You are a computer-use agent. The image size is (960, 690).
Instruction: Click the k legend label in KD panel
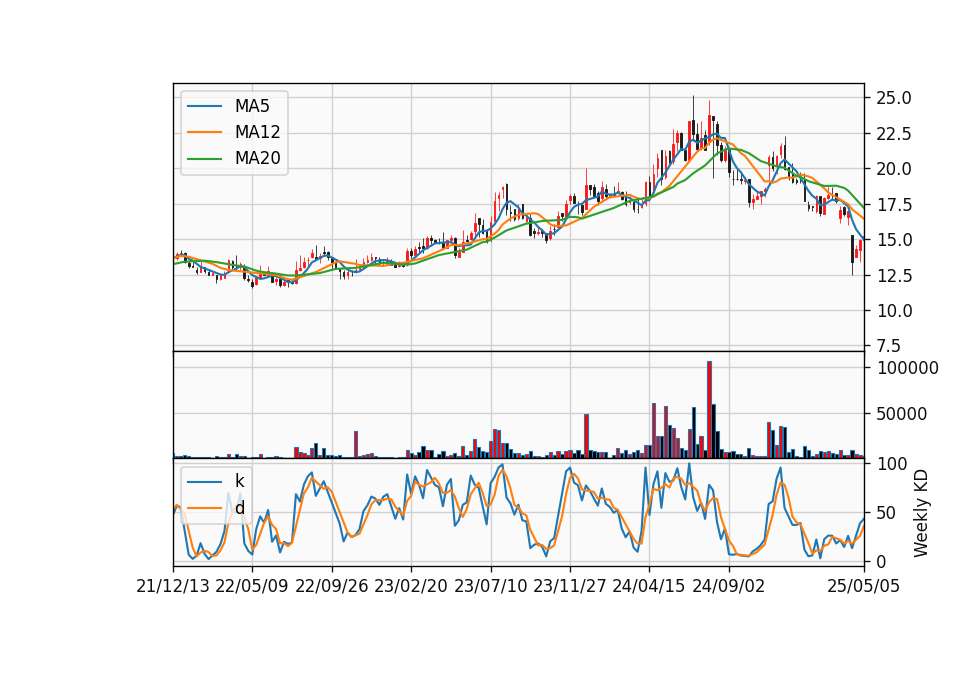pyautogui.click(x=239, y=481)
